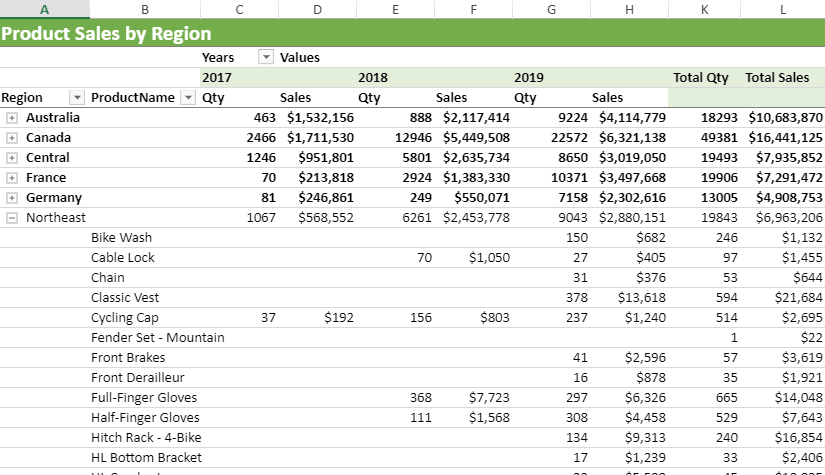Select the Cycling Cap product name
The image size is (825, 475).
(x=125, y=318)
